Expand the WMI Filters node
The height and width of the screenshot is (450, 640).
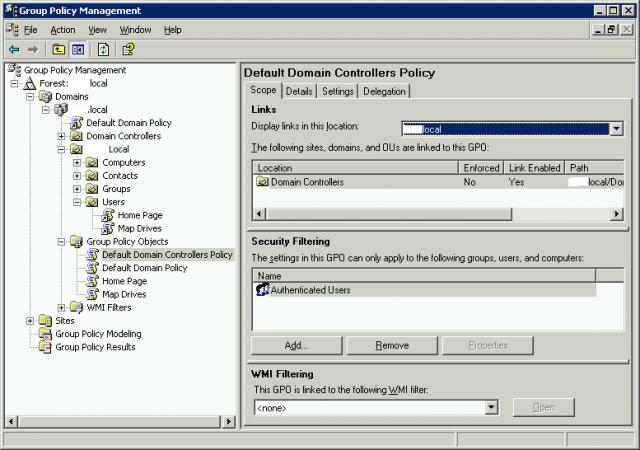click(61, 307)
